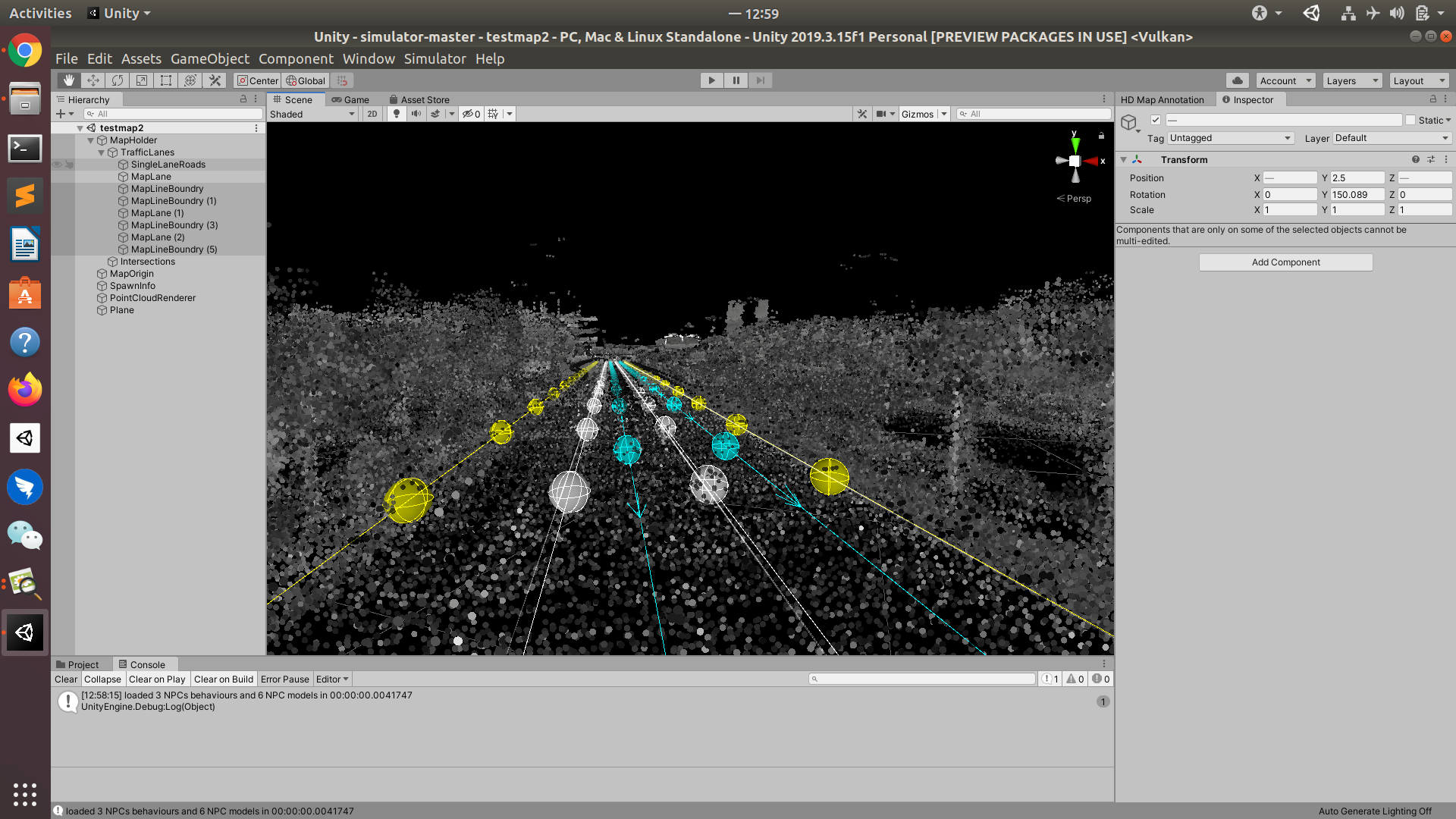This screenshot has width=1456, height=819.
Task: Lock the Hierarchy panel
Action: coord(243,99)
